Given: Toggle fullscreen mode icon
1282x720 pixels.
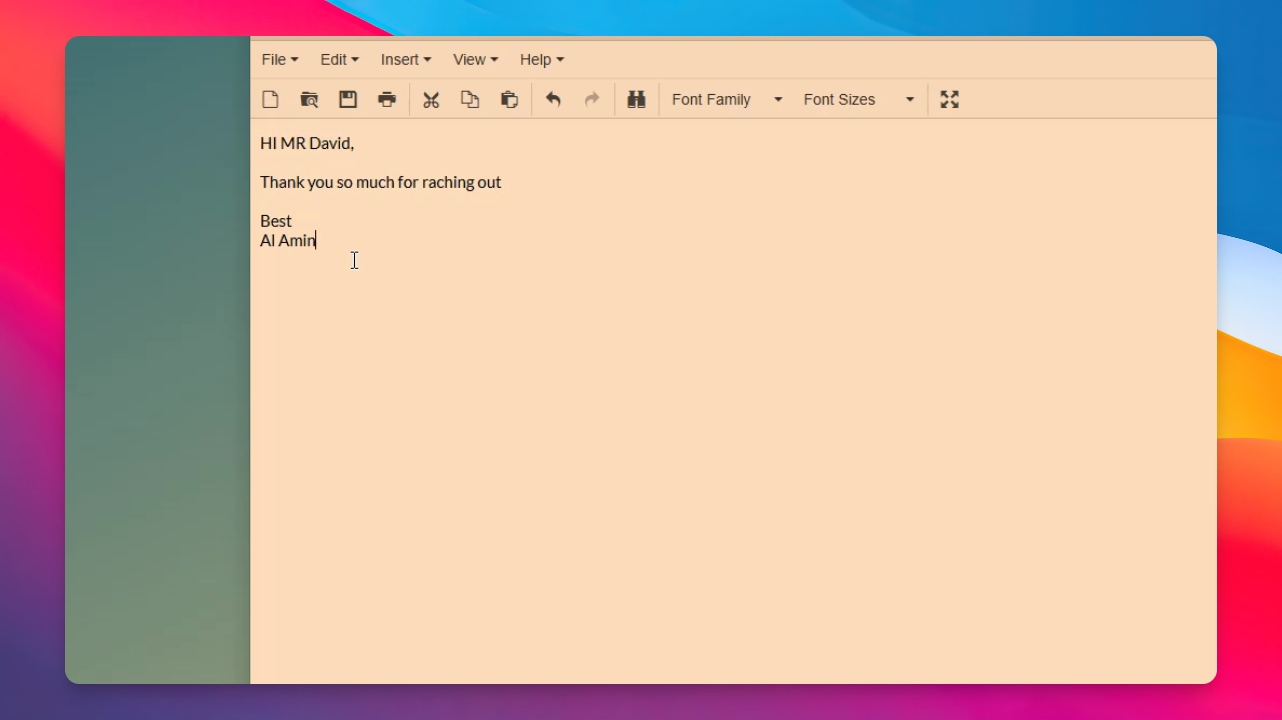Looking at the screenshot, I should tap(950, 99).
